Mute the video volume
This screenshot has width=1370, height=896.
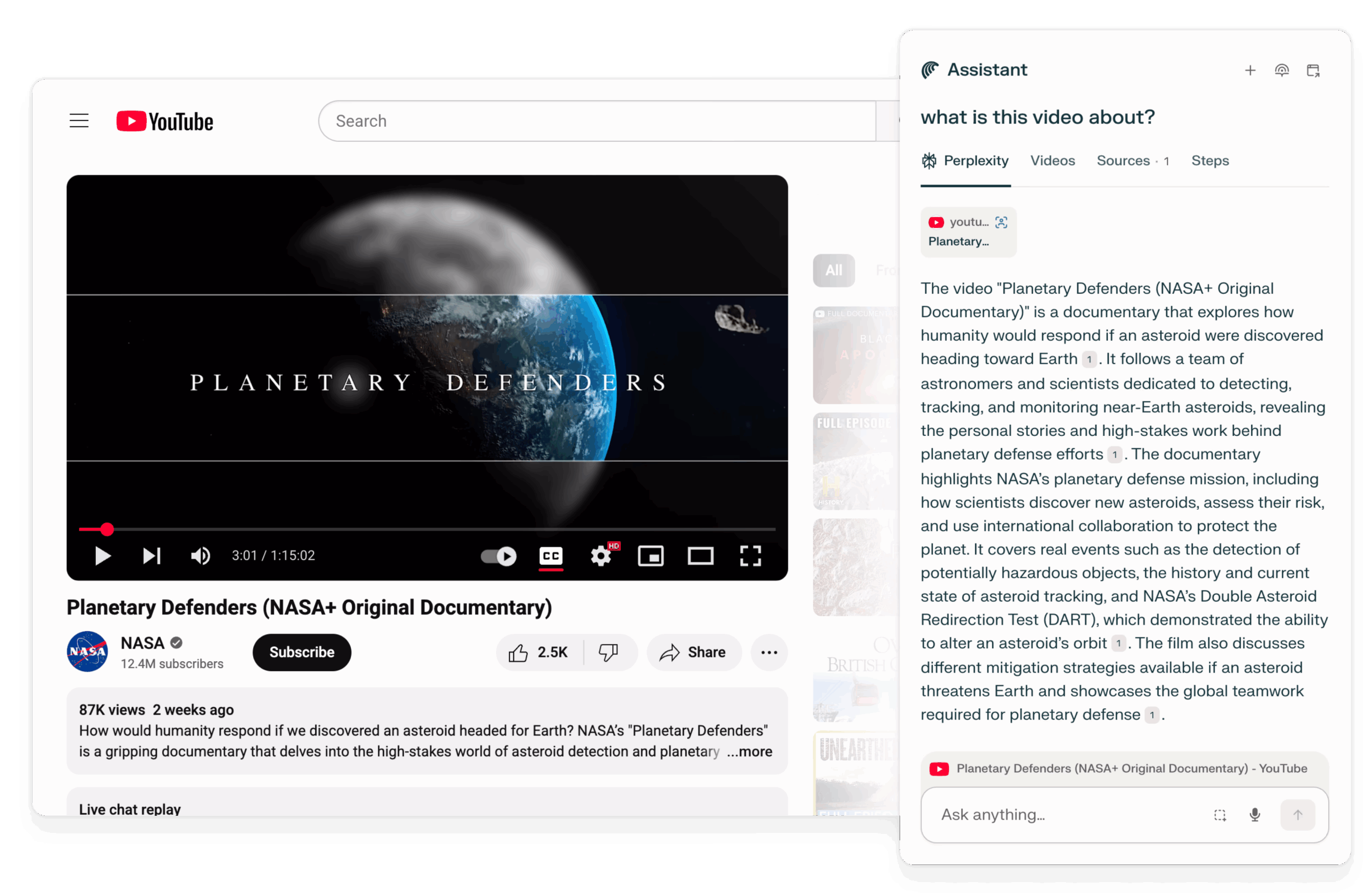point(200,556)
